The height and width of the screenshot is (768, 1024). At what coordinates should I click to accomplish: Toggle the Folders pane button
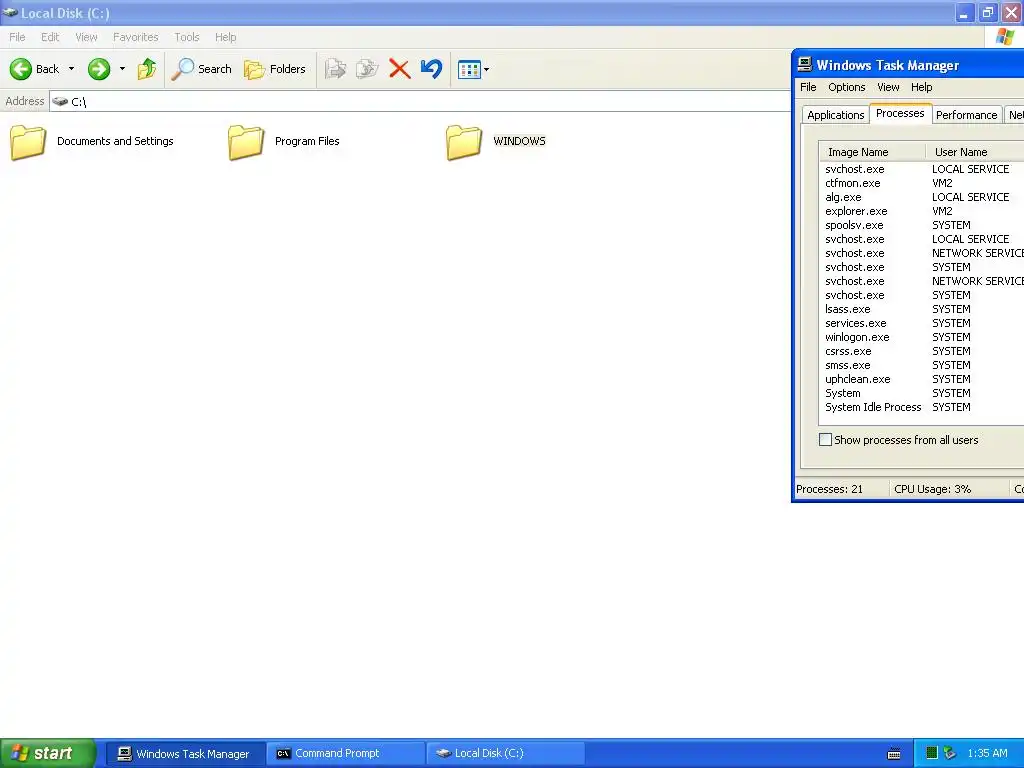coord(275,69)
